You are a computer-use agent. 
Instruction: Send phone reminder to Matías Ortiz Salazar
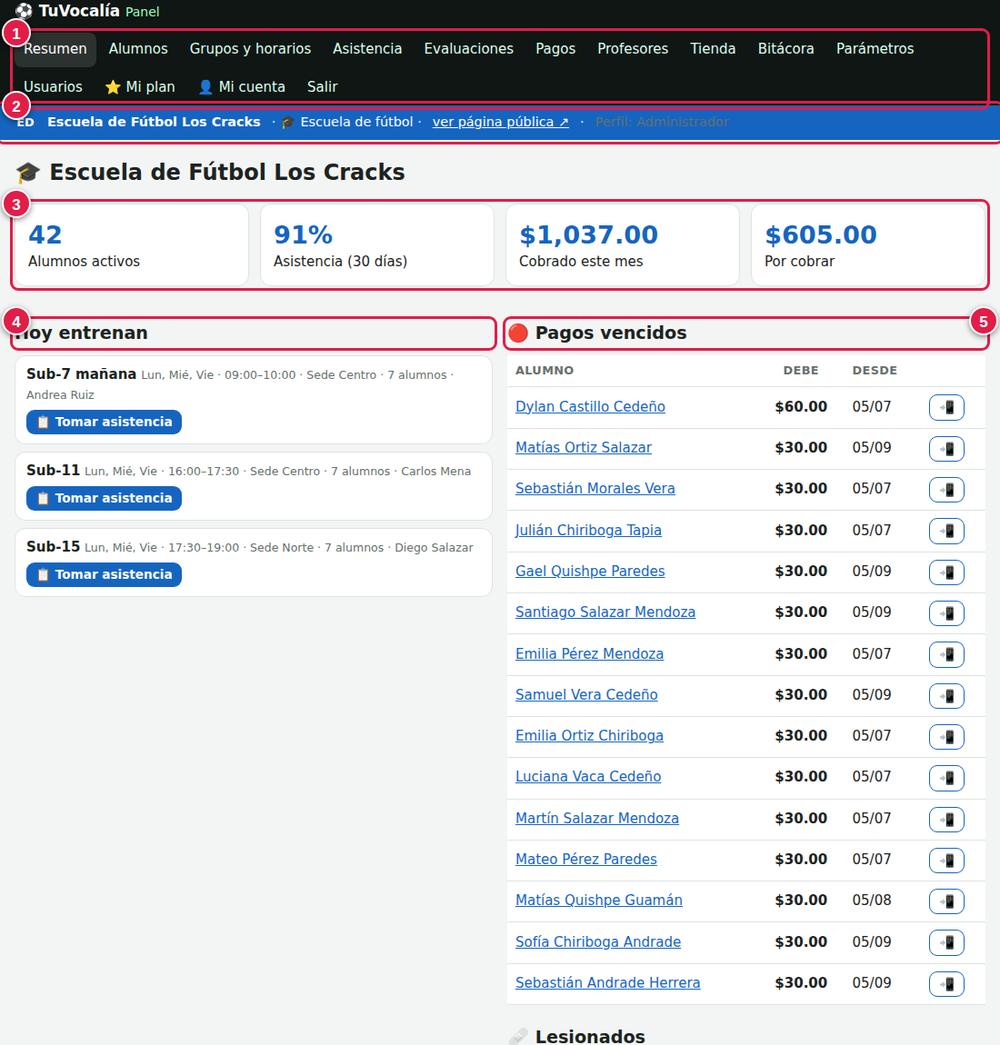pos(947,449)
